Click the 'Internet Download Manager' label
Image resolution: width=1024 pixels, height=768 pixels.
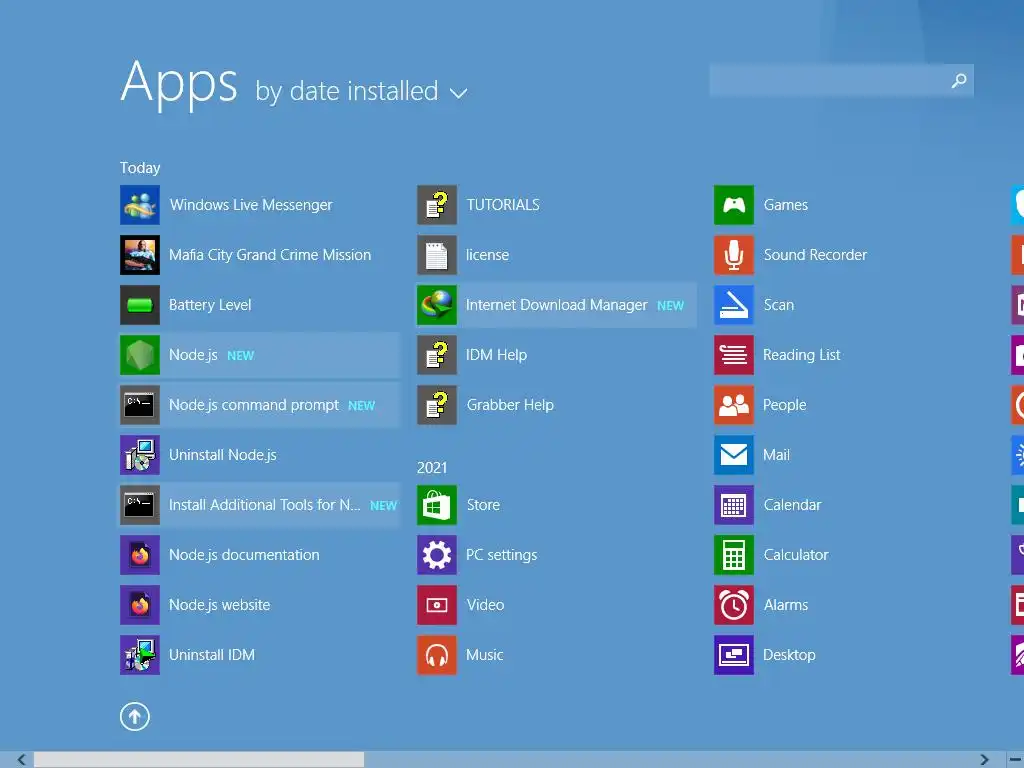click(556, 305)
